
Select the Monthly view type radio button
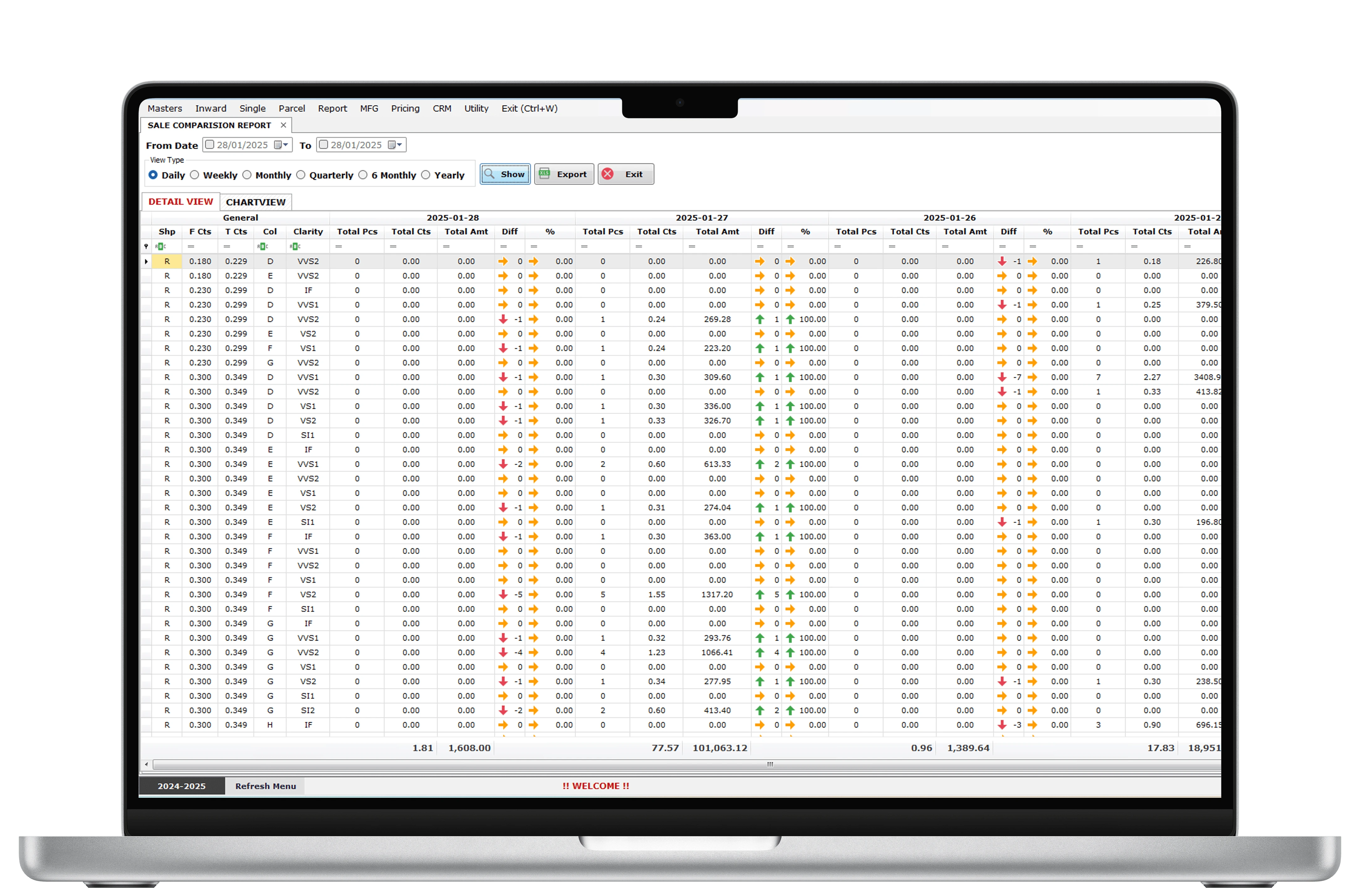tap(247, 175)
